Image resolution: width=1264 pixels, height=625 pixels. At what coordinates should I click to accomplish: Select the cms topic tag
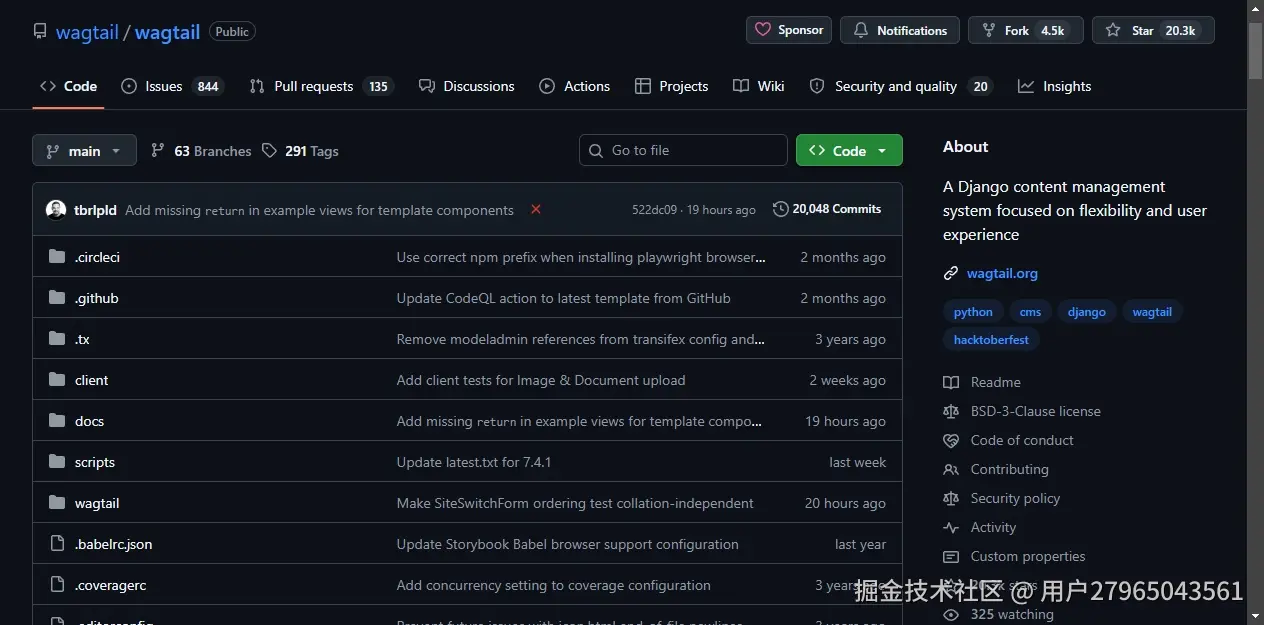[1030, 312]
